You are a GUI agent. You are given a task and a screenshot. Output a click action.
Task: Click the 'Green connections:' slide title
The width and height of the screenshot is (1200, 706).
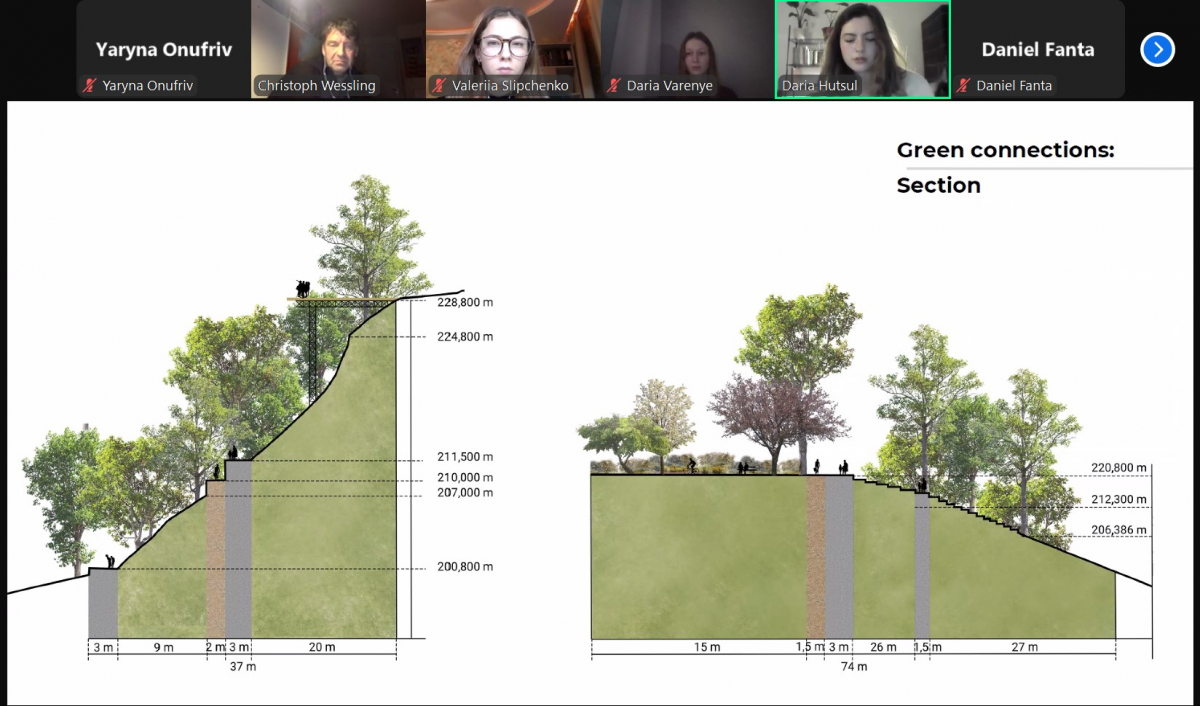[1004, 151]
